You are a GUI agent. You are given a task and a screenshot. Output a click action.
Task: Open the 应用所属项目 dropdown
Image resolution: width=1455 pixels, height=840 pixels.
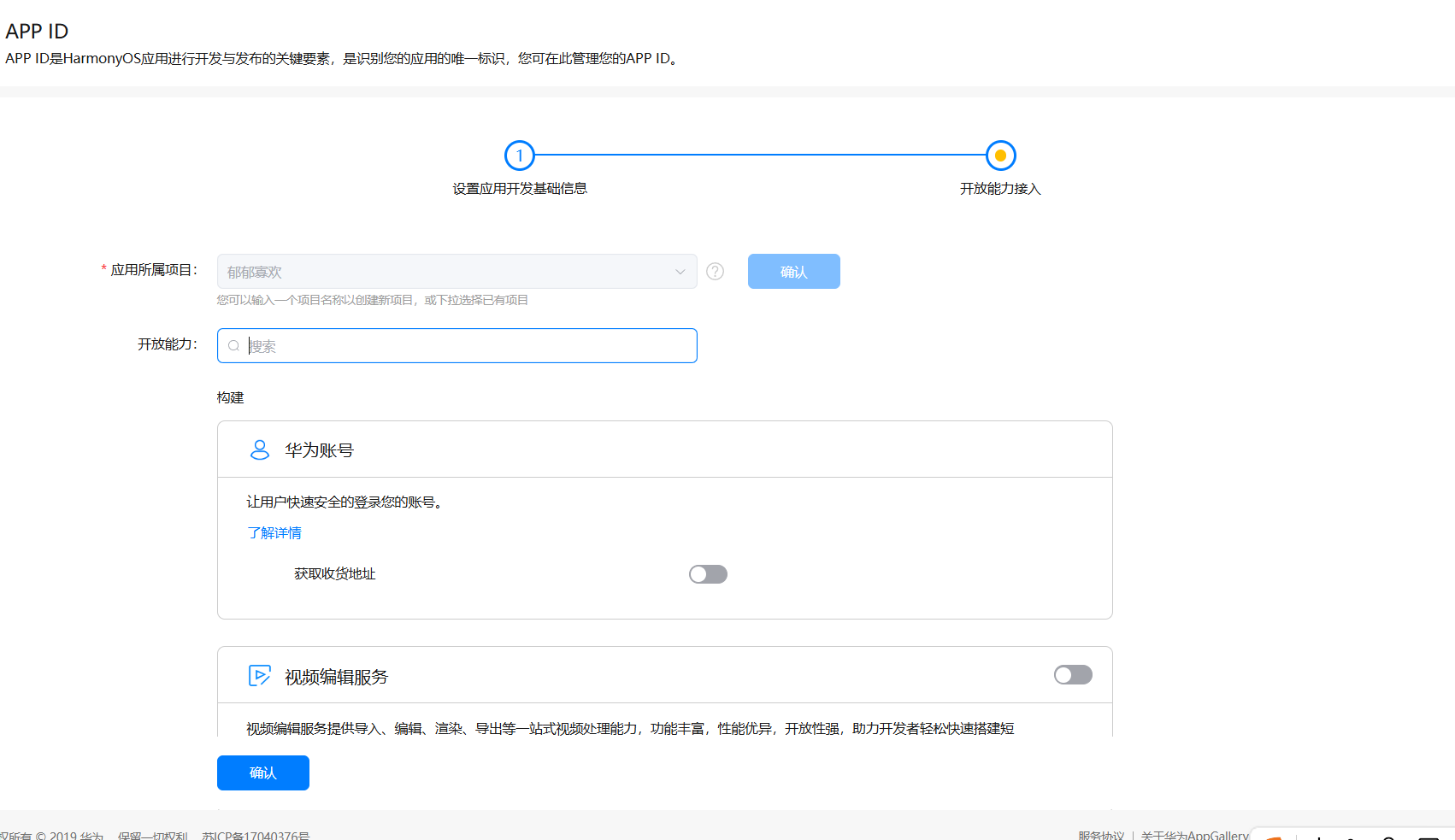(457, 272)
